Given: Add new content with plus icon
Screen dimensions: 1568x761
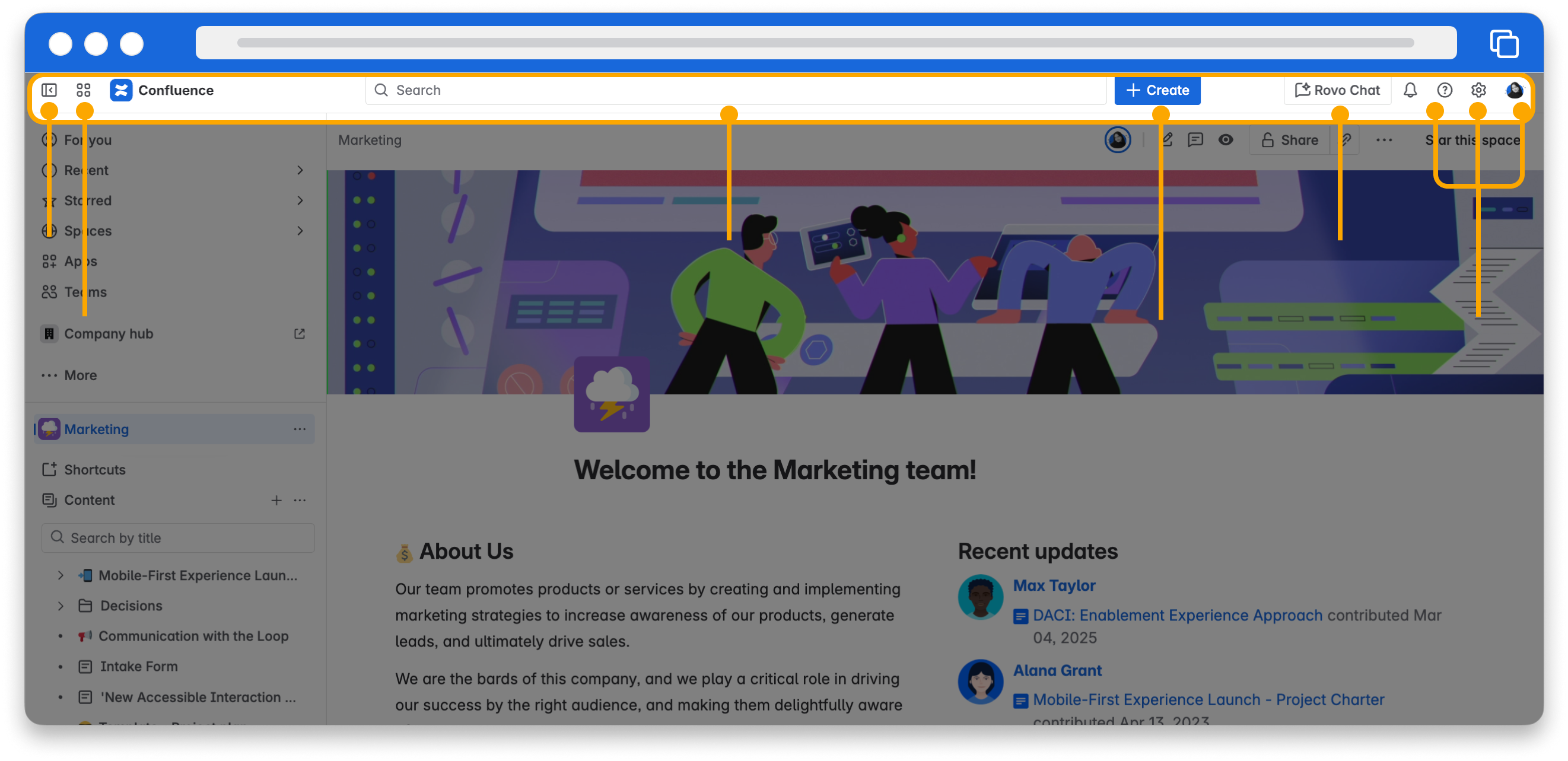Looking at the screenshot, I should pyautogui.click(x=276, y=500).
